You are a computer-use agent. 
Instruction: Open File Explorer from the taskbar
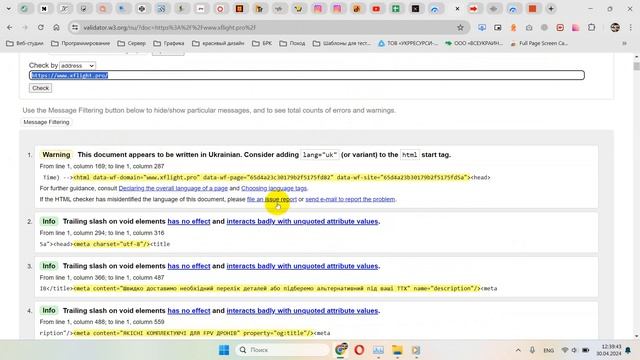[397, 350]
